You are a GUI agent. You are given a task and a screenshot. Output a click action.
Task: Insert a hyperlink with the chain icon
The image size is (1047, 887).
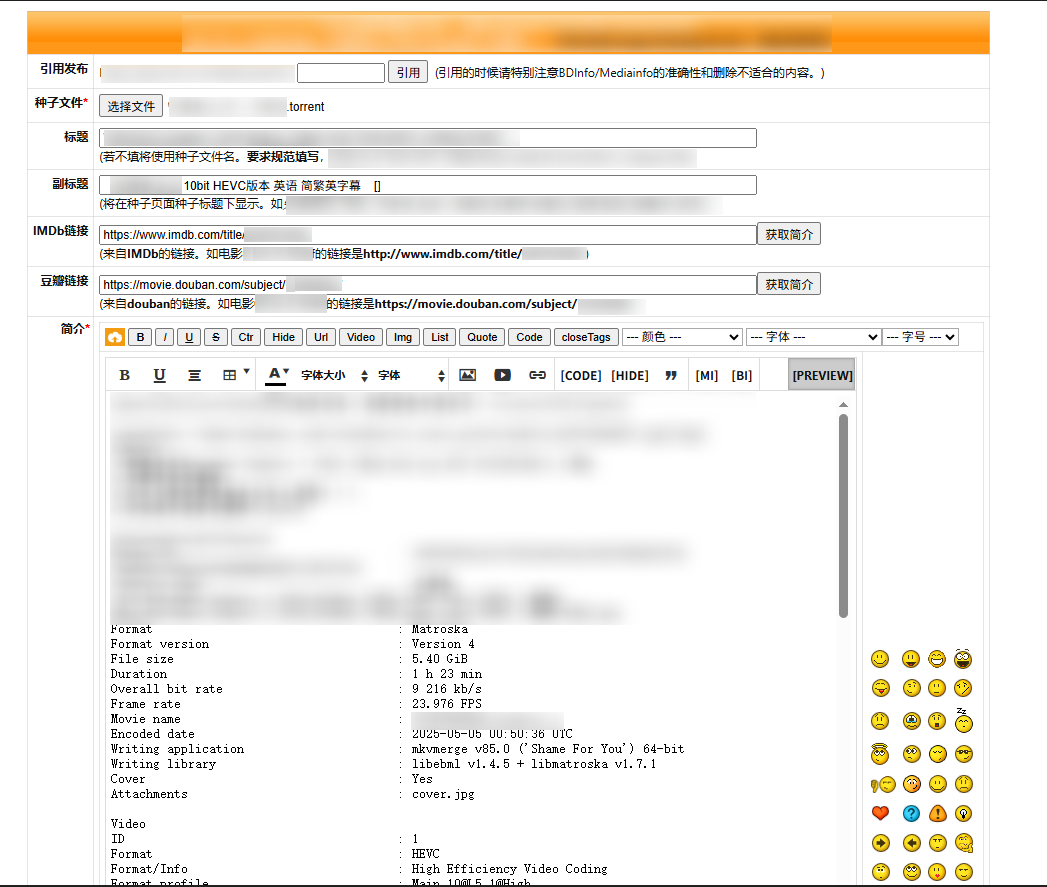[x=537, y=375]
